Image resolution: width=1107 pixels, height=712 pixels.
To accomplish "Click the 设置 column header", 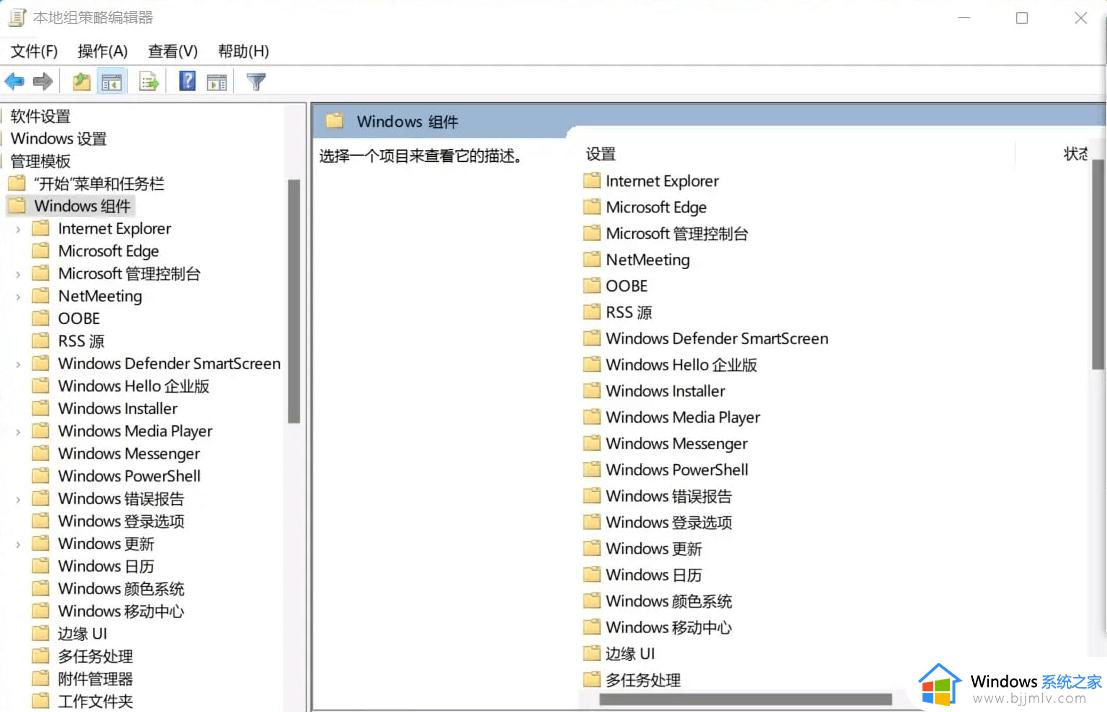I will [x=601, y=155].
